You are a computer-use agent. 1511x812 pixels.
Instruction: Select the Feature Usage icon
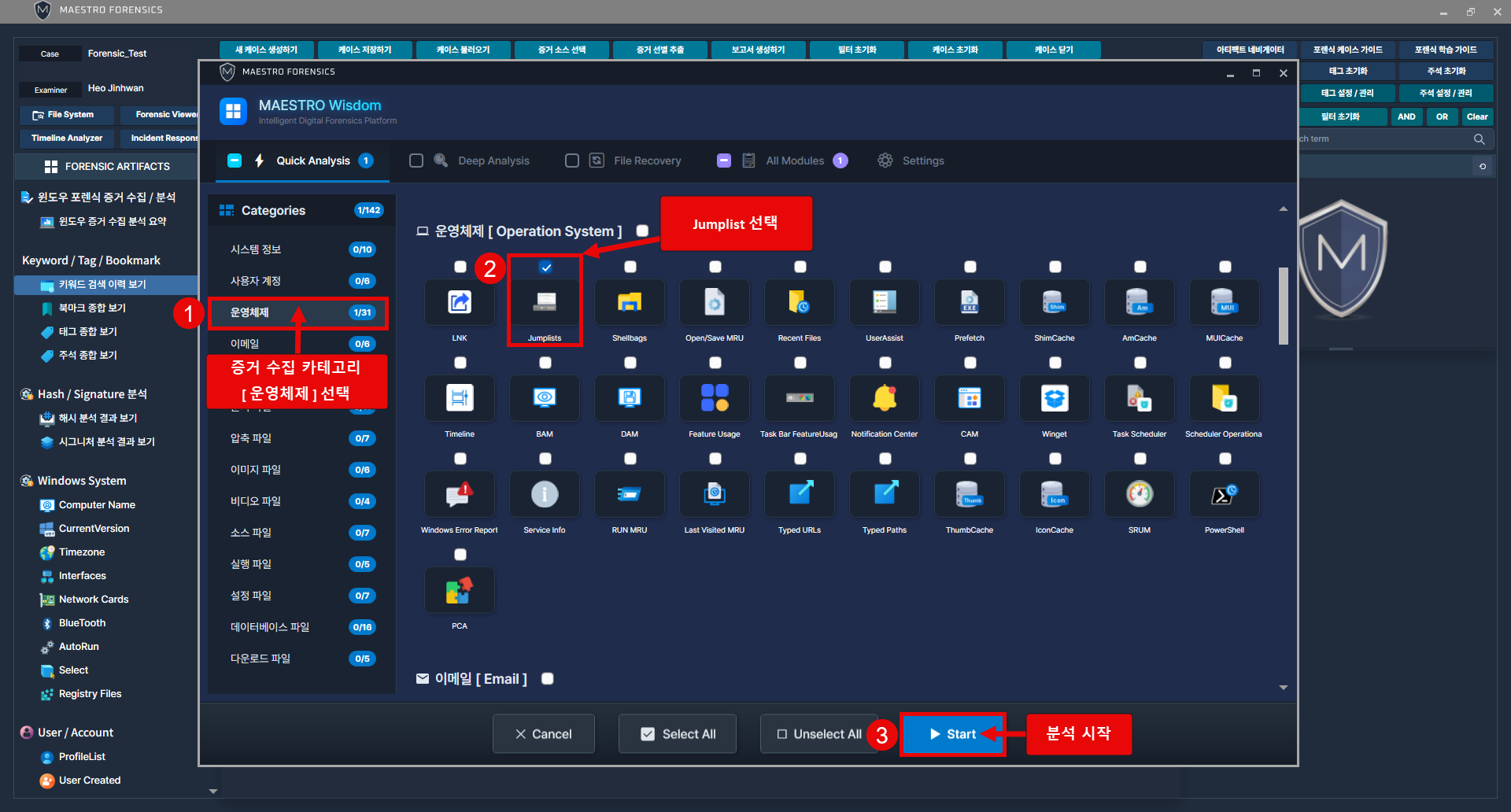(x=715, y=398)
